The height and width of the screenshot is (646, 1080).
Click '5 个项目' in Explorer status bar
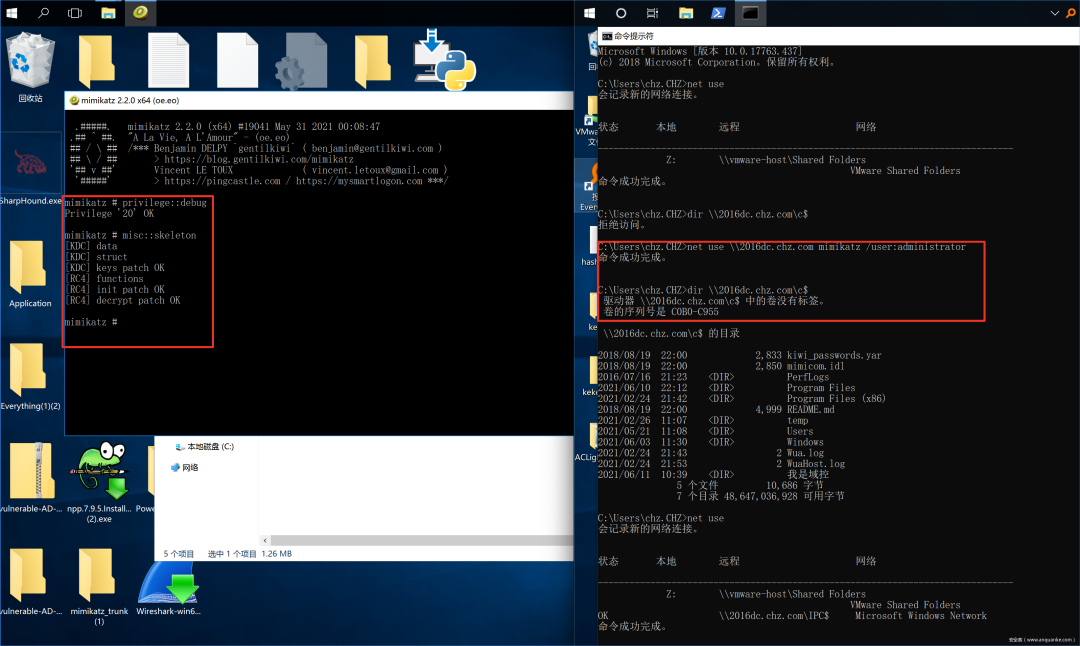tap(179, 554)
